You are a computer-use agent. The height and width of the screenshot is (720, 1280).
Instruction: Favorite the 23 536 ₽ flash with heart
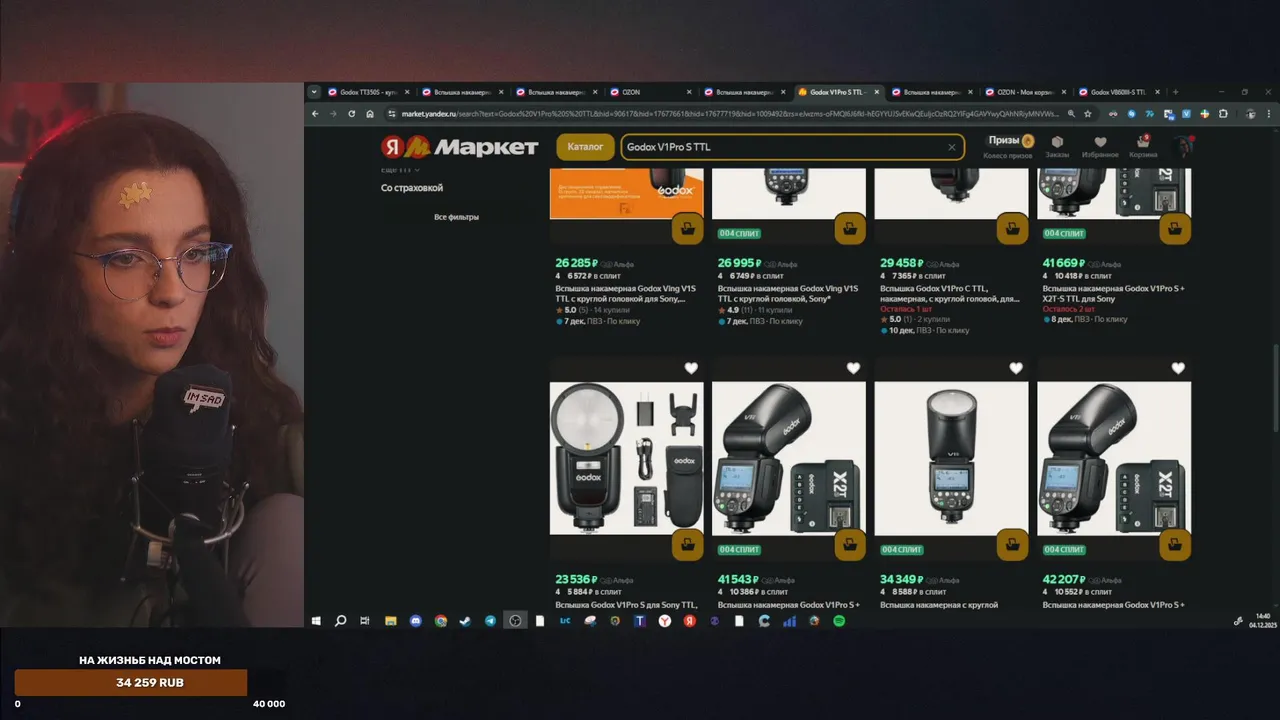coord(691,369)
